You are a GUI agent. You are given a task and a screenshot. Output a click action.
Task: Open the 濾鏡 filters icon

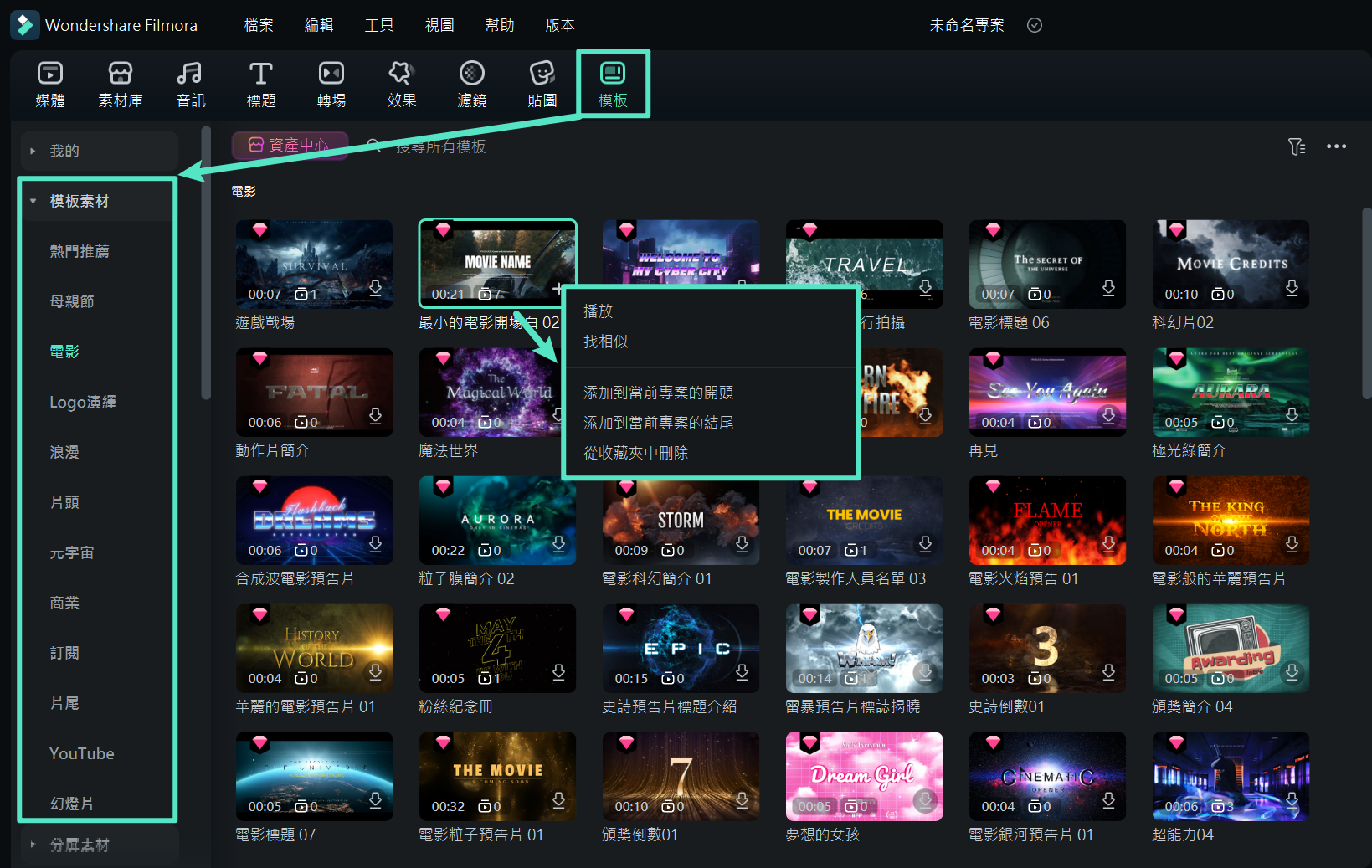472,74
